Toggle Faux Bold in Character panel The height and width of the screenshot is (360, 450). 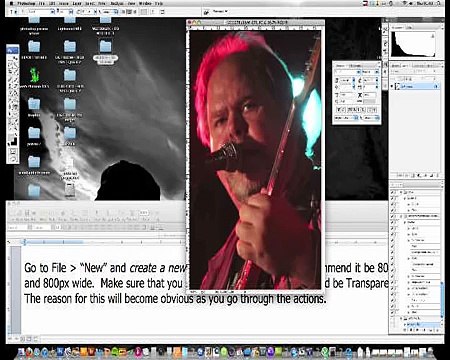click(338, 110)
